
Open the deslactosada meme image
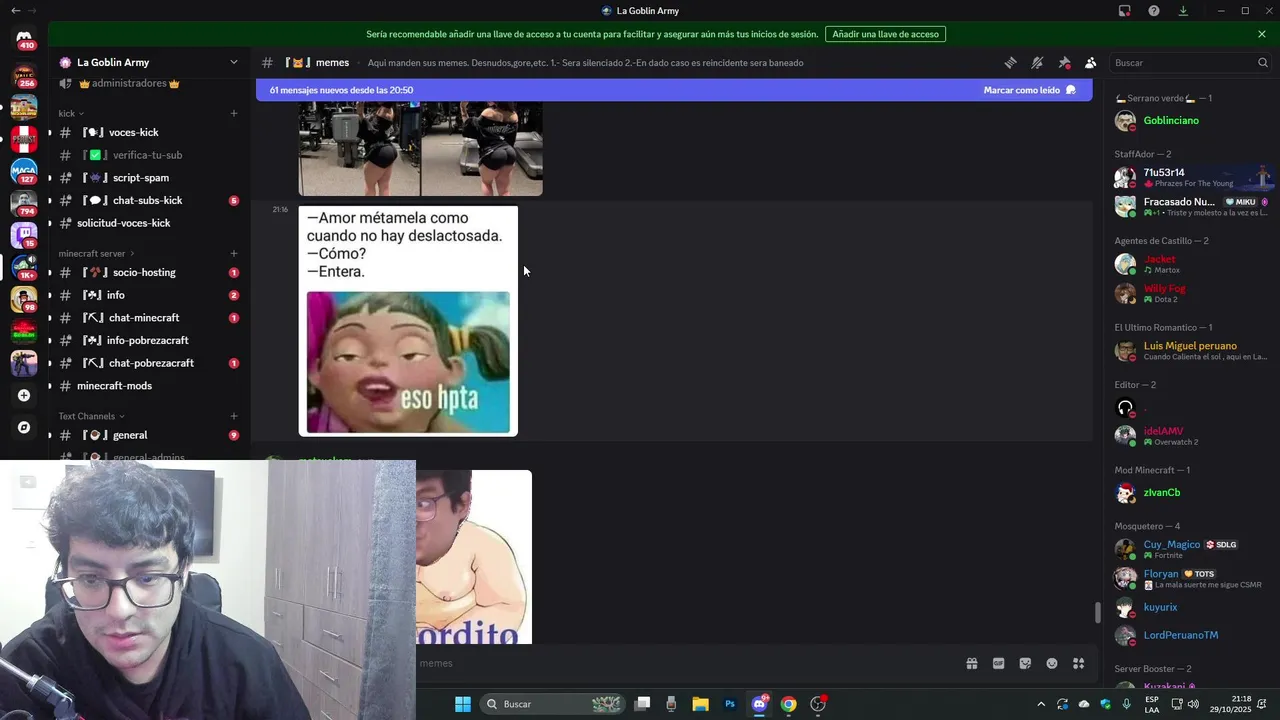point(408,321)
